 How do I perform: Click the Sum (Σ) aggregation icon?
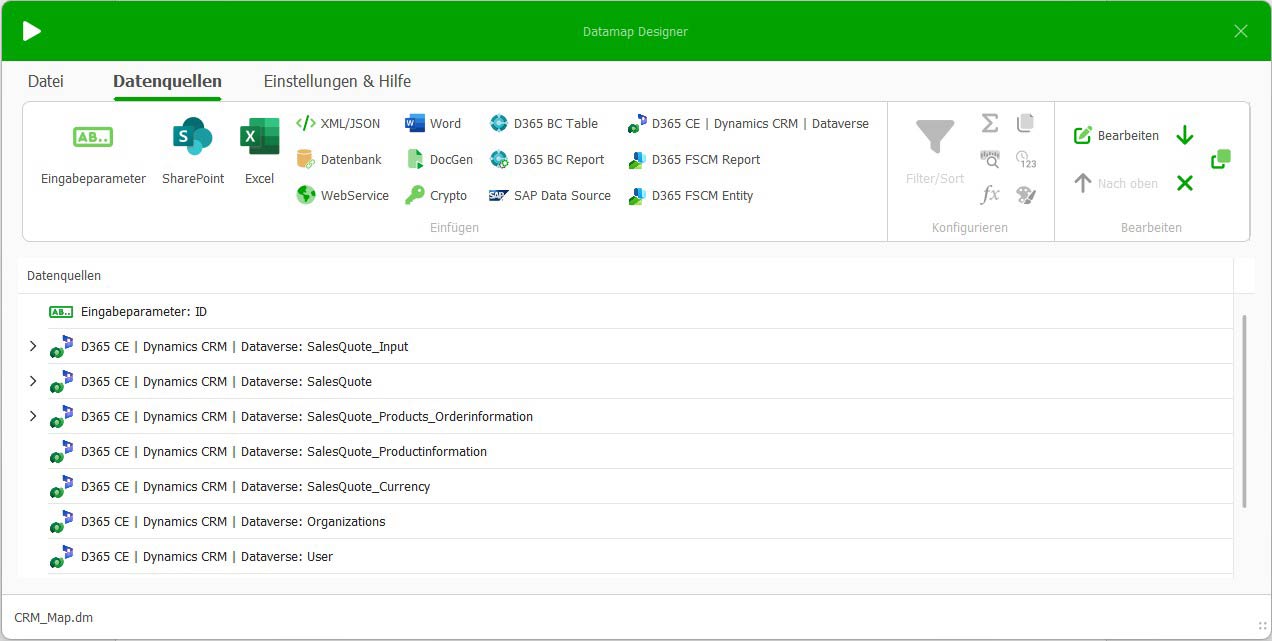[989, 123]
